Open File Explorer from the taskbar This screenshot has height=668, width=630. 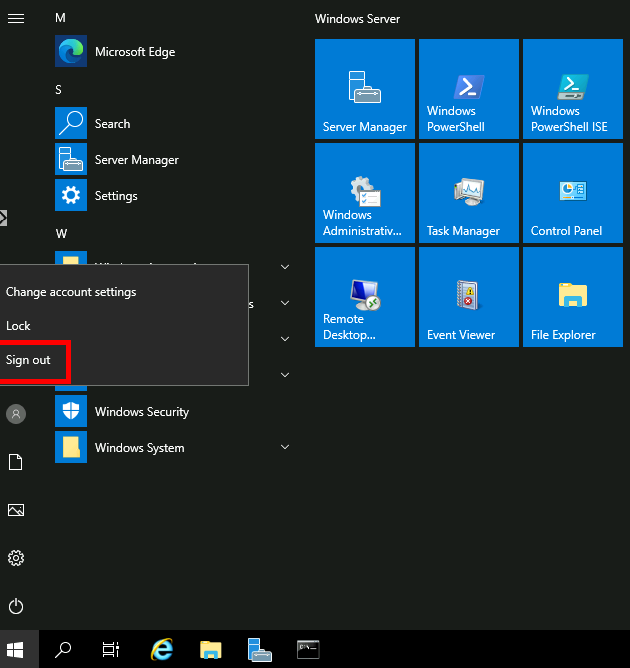(210, 650)
